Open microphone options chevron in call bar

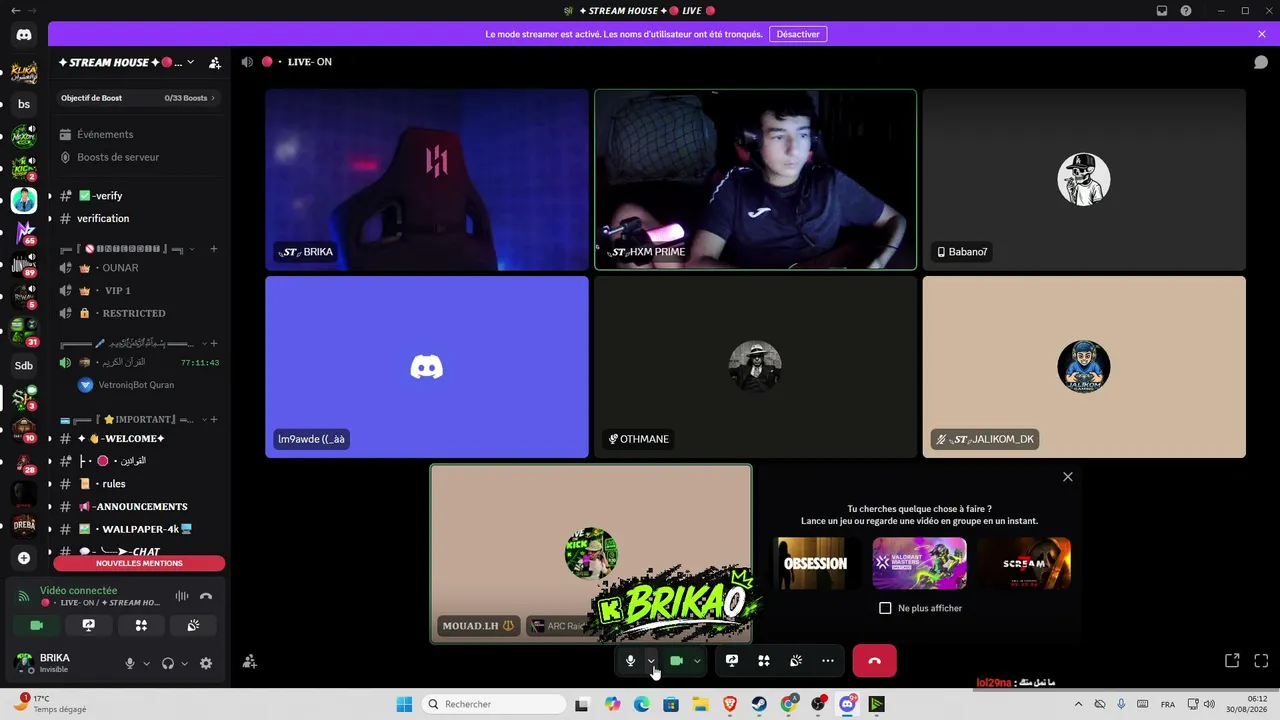pos(651,661)
